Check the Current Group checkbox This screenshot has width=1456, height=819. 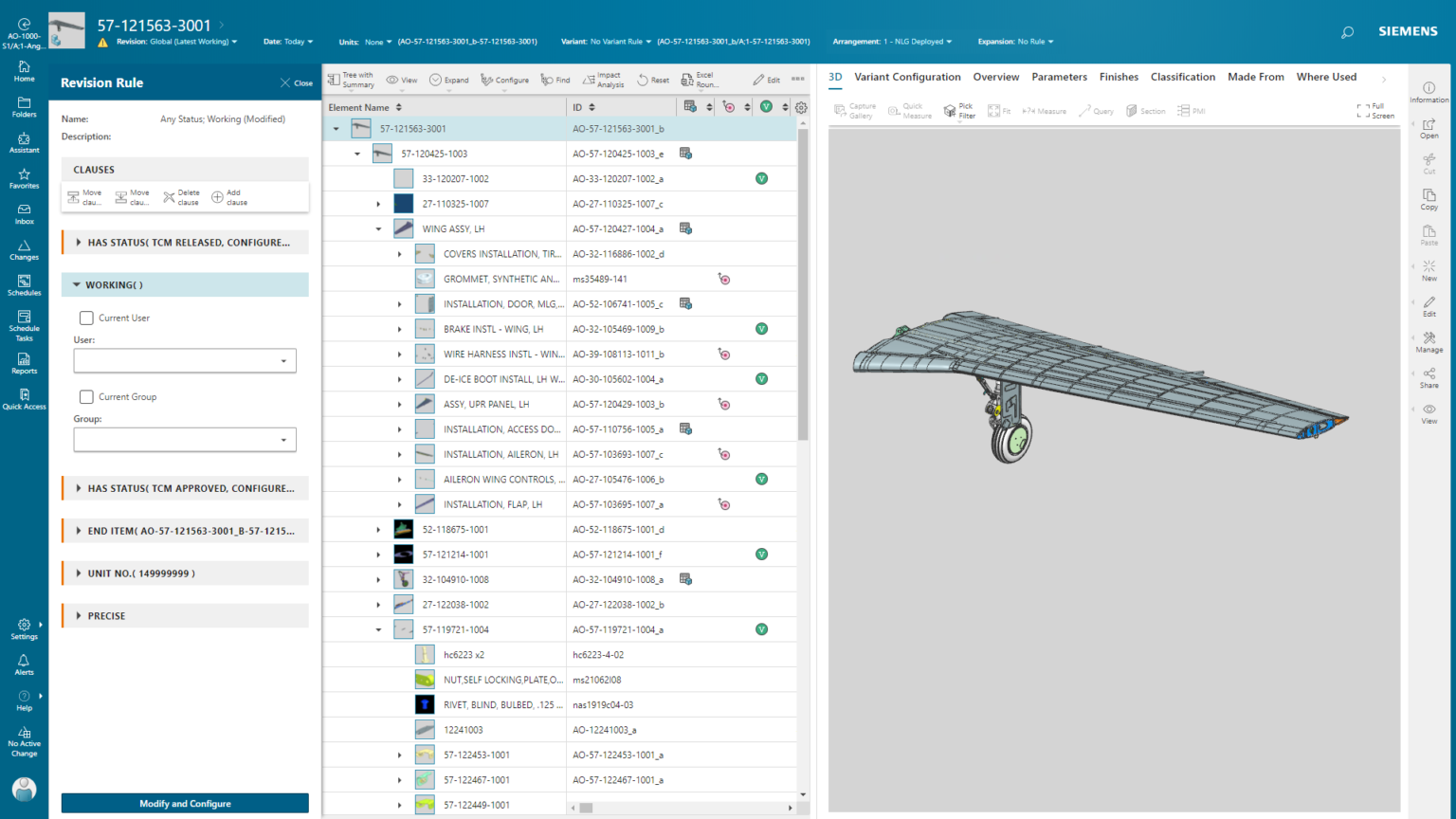tap(85, 396)
